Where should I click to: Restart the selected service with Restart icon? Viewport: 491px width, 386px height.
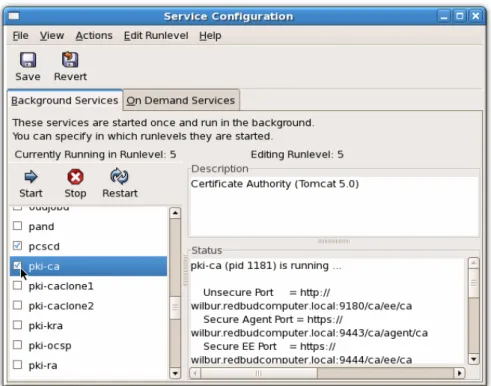pos(119,176)
